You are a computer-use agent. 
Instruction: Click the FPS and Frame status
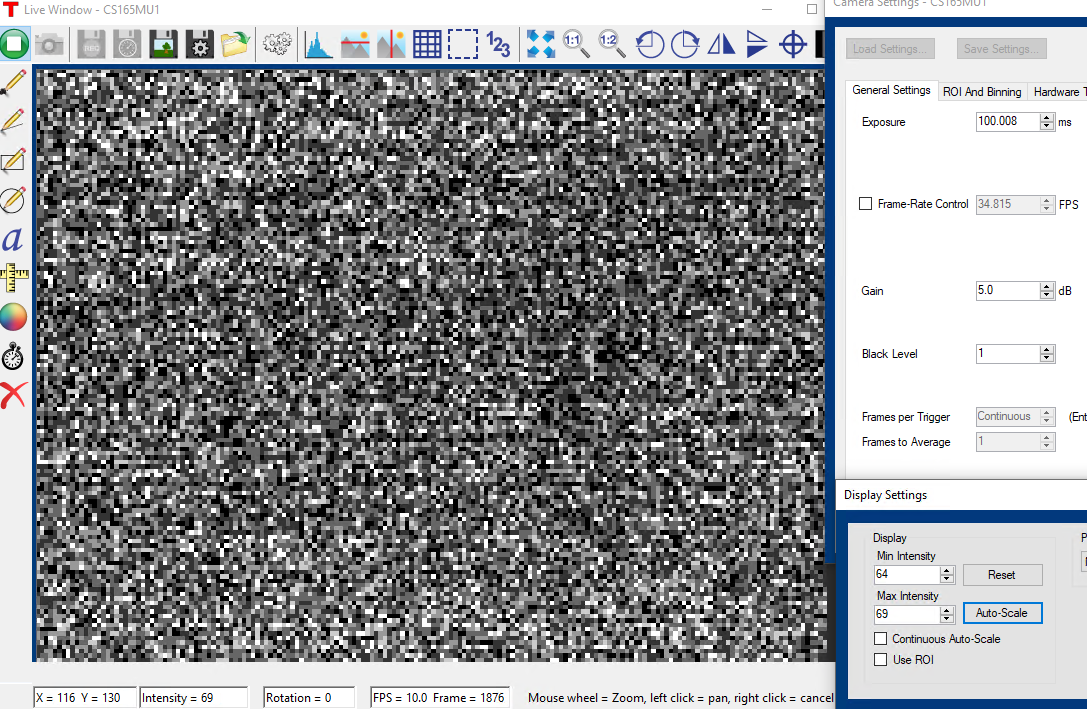pos(440,697)
